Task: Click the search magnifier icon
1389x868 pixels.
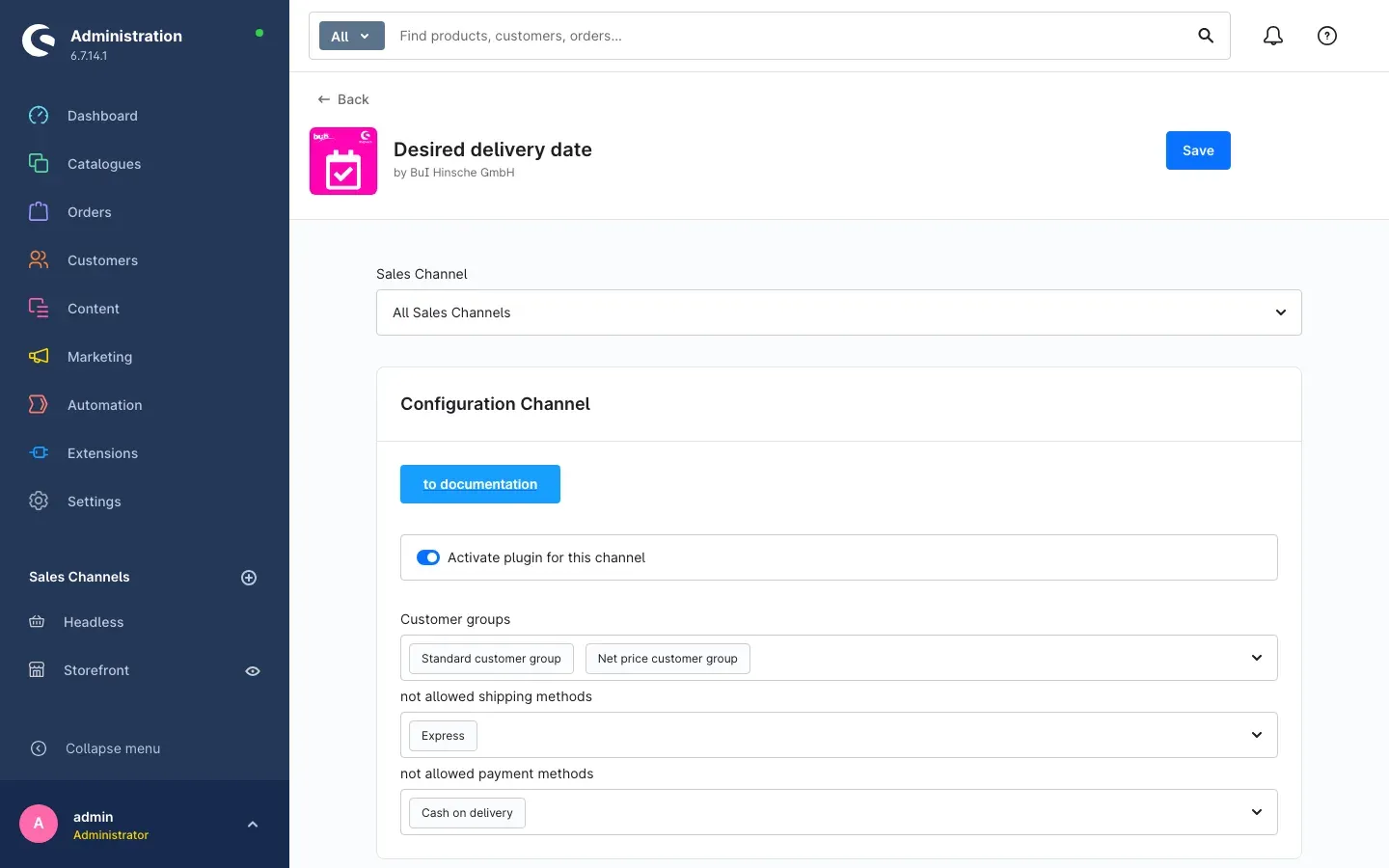Action: [1206, 36]
